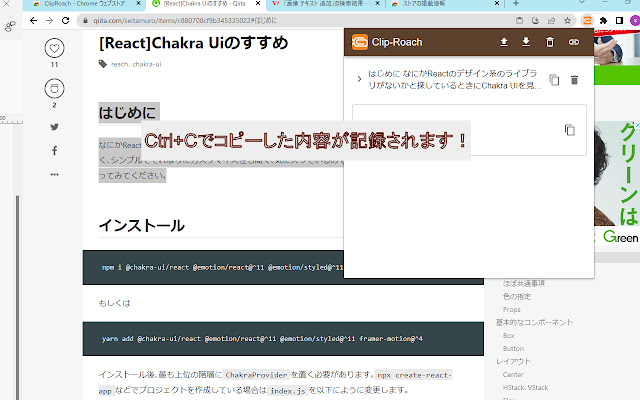Viewport: 640px width, 400px height.
Task: Copy content of the empty second clip box
Action: pyautogui.click(x=569, y=130)
